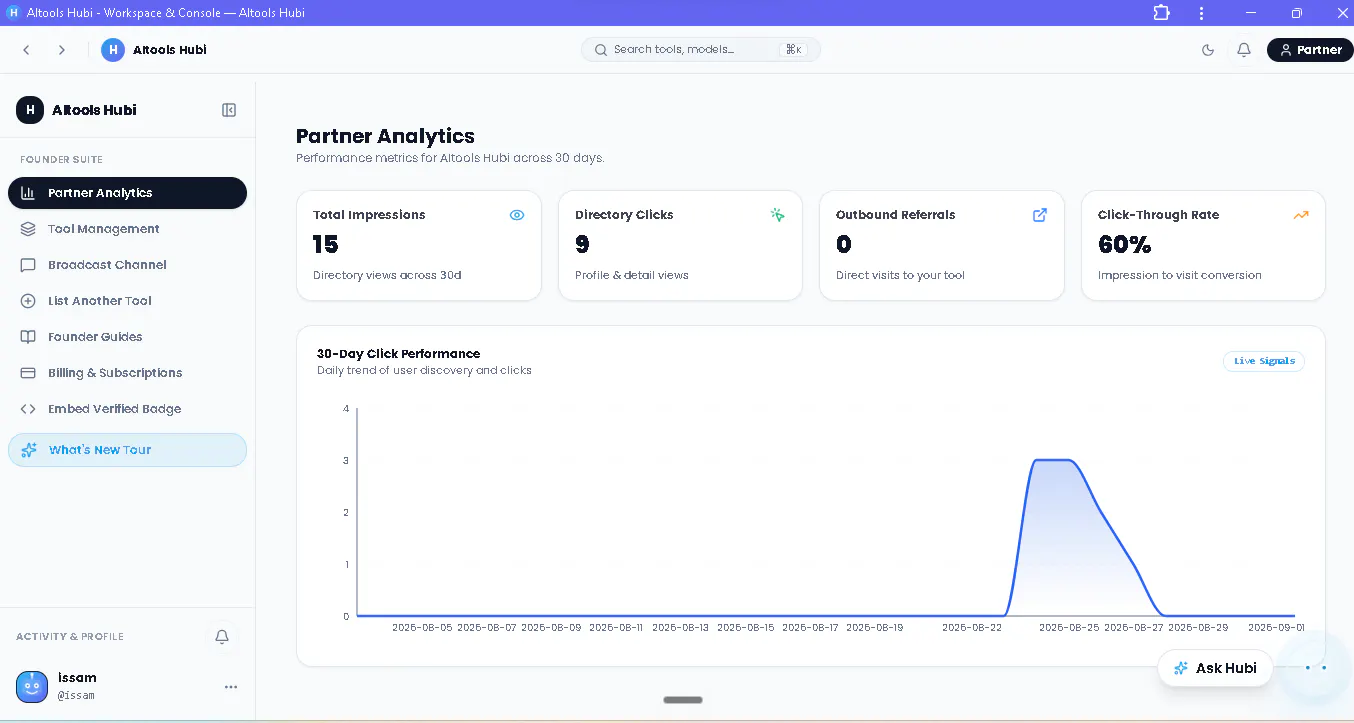Click the text Directory views across 30d

(x=387, y=275)
